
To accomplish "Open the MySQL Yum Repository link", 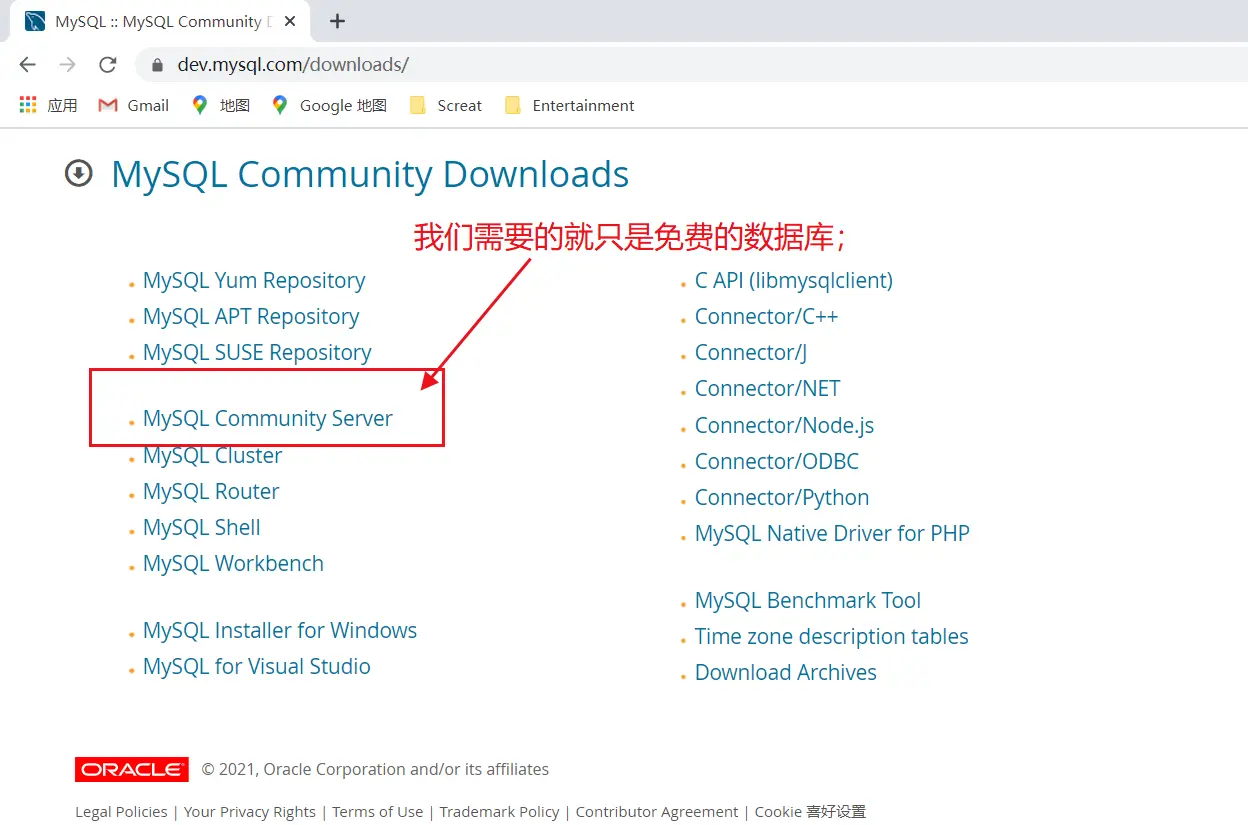I will point(253,281).
